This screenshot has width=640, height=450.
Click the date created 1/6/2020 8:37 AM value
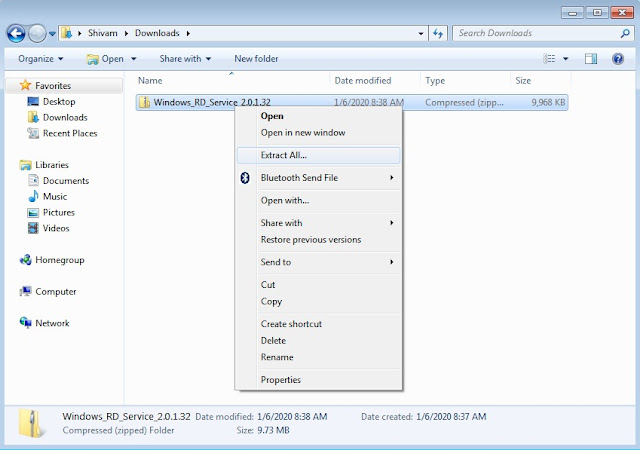[x=451, y=417]
